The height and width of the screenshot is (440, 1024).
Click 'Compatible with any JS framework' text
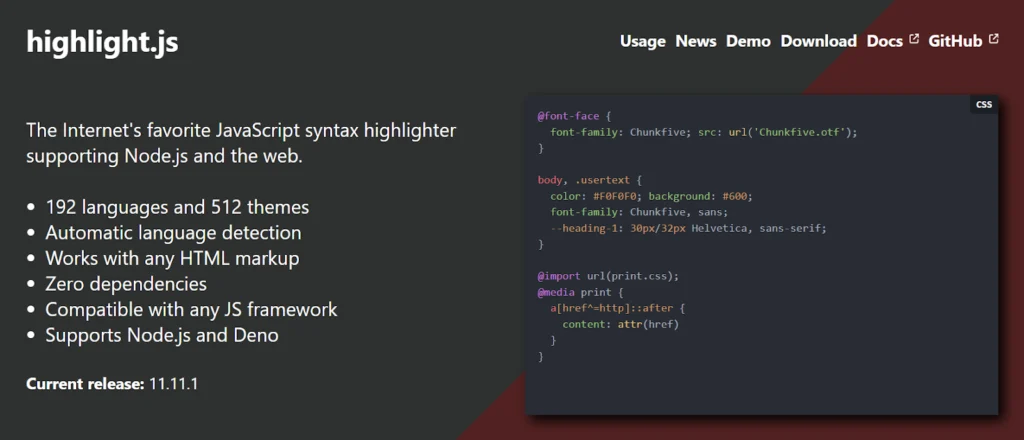tap(191, 309)
